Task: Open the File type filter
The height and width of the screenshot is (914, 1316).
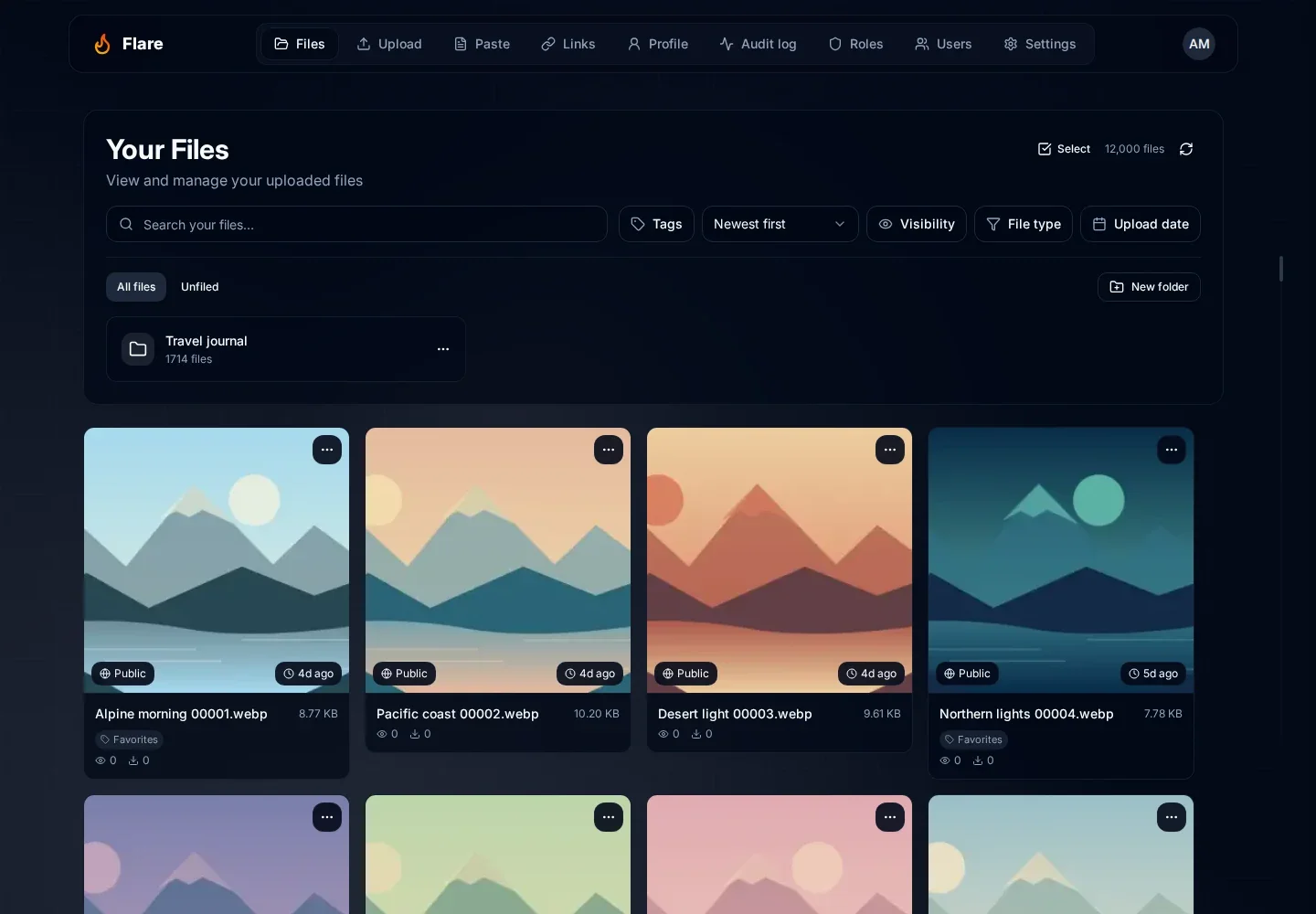Action: (1024, 224)
